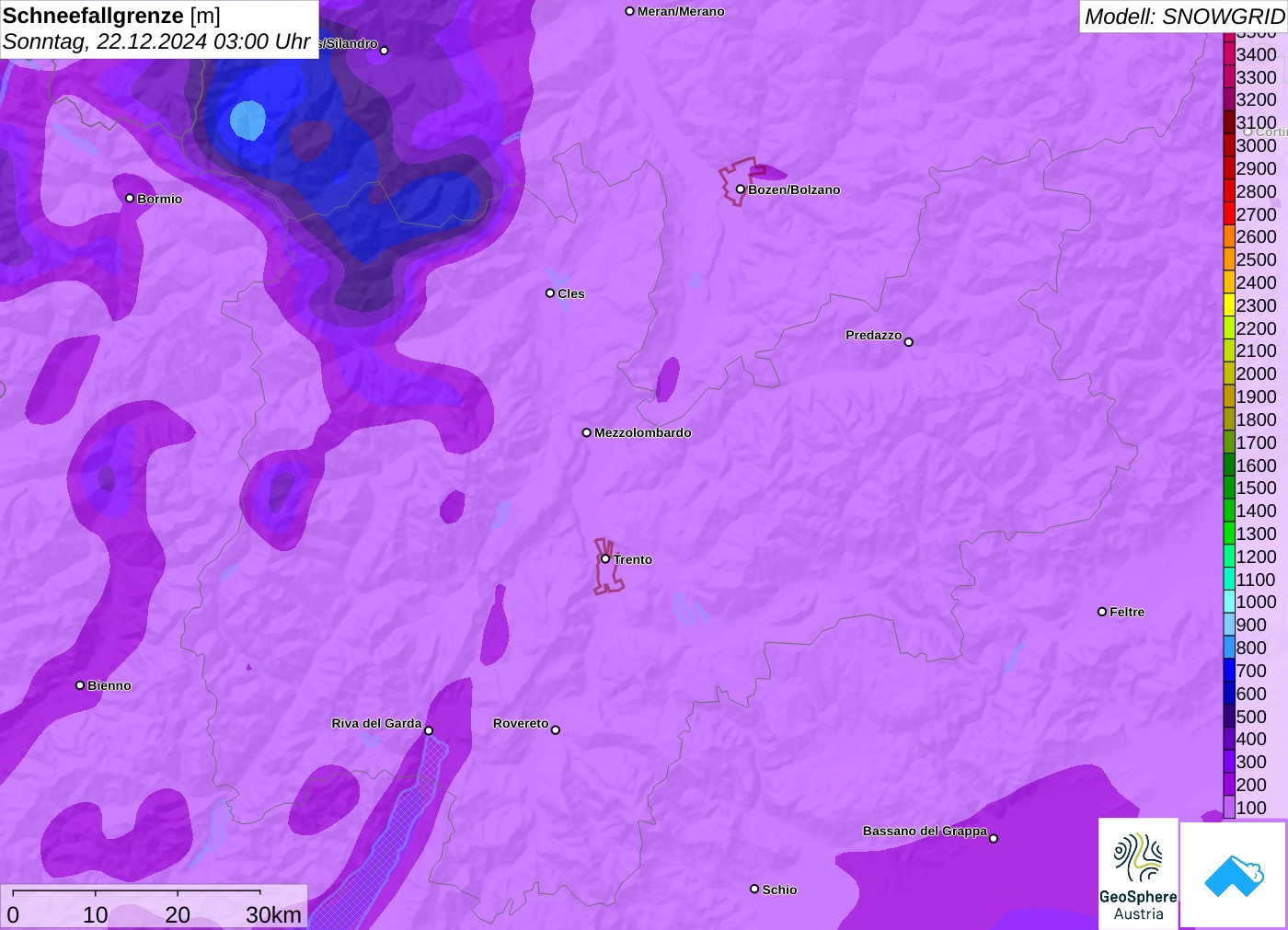Click the Mezzolombardo label text

tap(643, 432)
